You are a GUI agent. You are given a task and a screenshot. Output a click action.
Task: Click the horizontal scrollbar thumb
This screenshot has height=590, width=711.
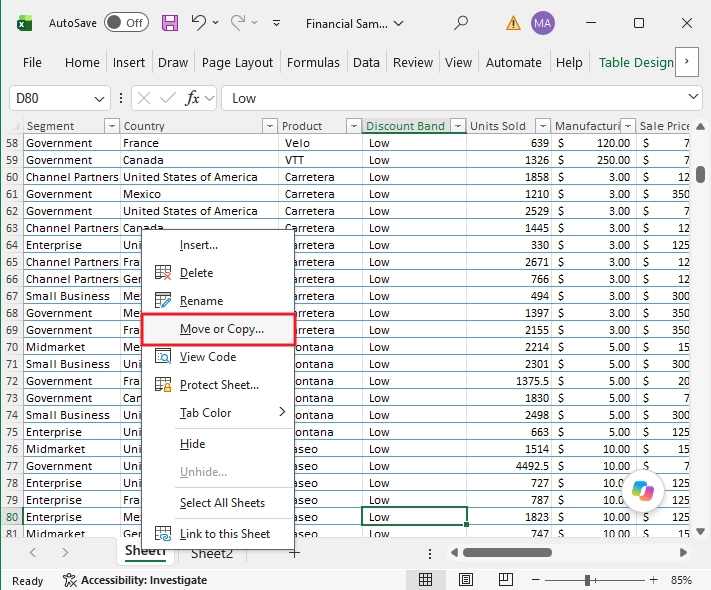(x=507, y=552)
